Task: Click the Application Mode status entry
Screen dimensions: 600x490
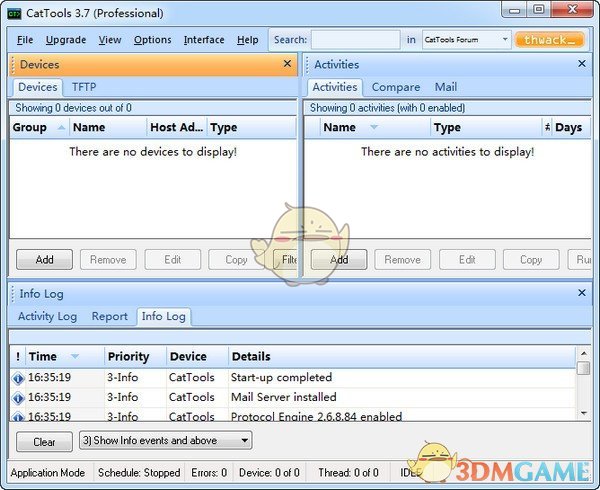Action: (x=48, y=473)
